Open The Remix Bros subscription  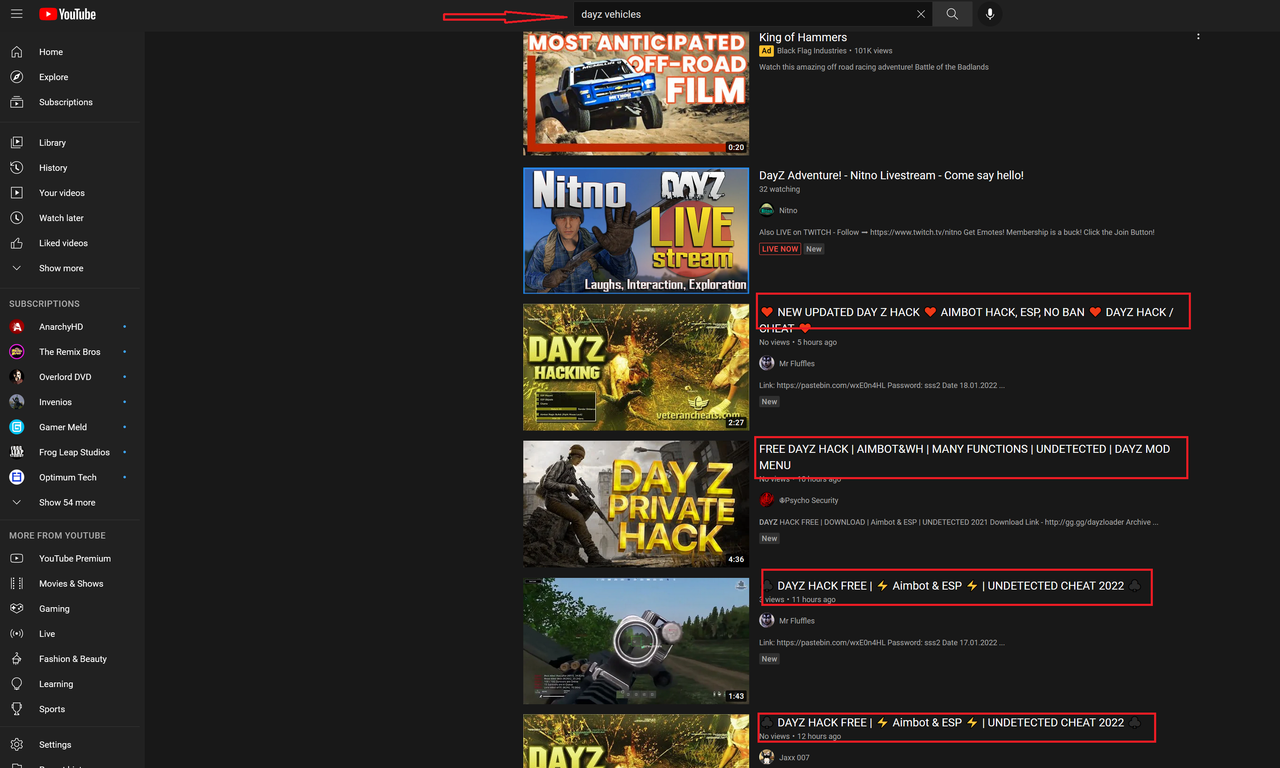tap(72, 352)
